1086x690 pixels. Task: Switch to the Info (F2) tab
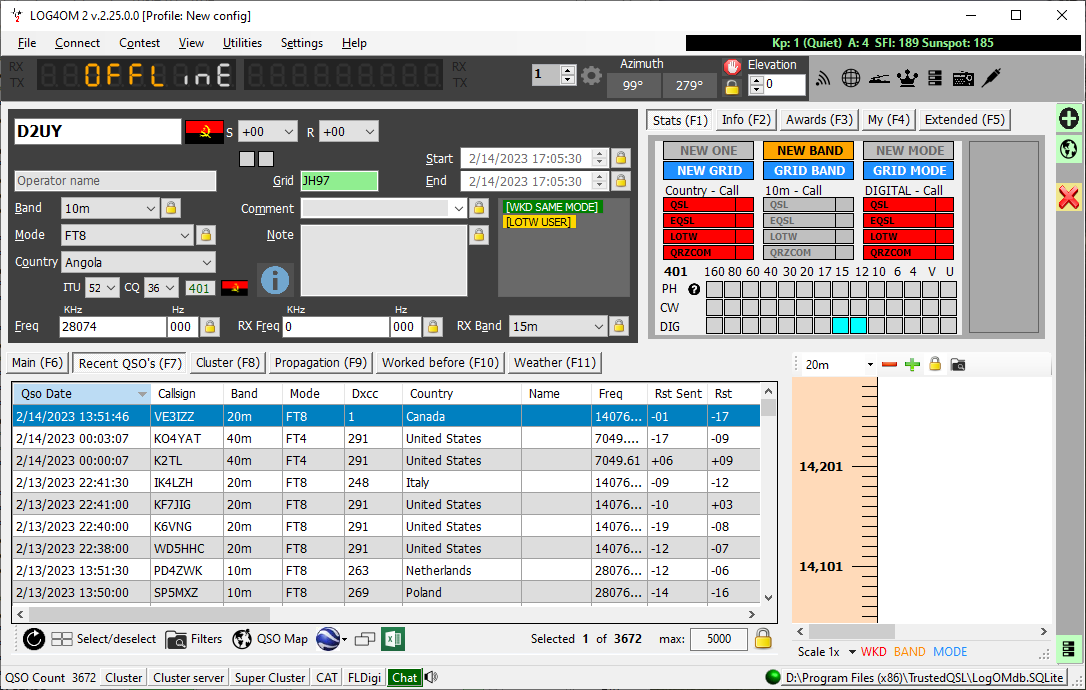[x=746, y=120]
